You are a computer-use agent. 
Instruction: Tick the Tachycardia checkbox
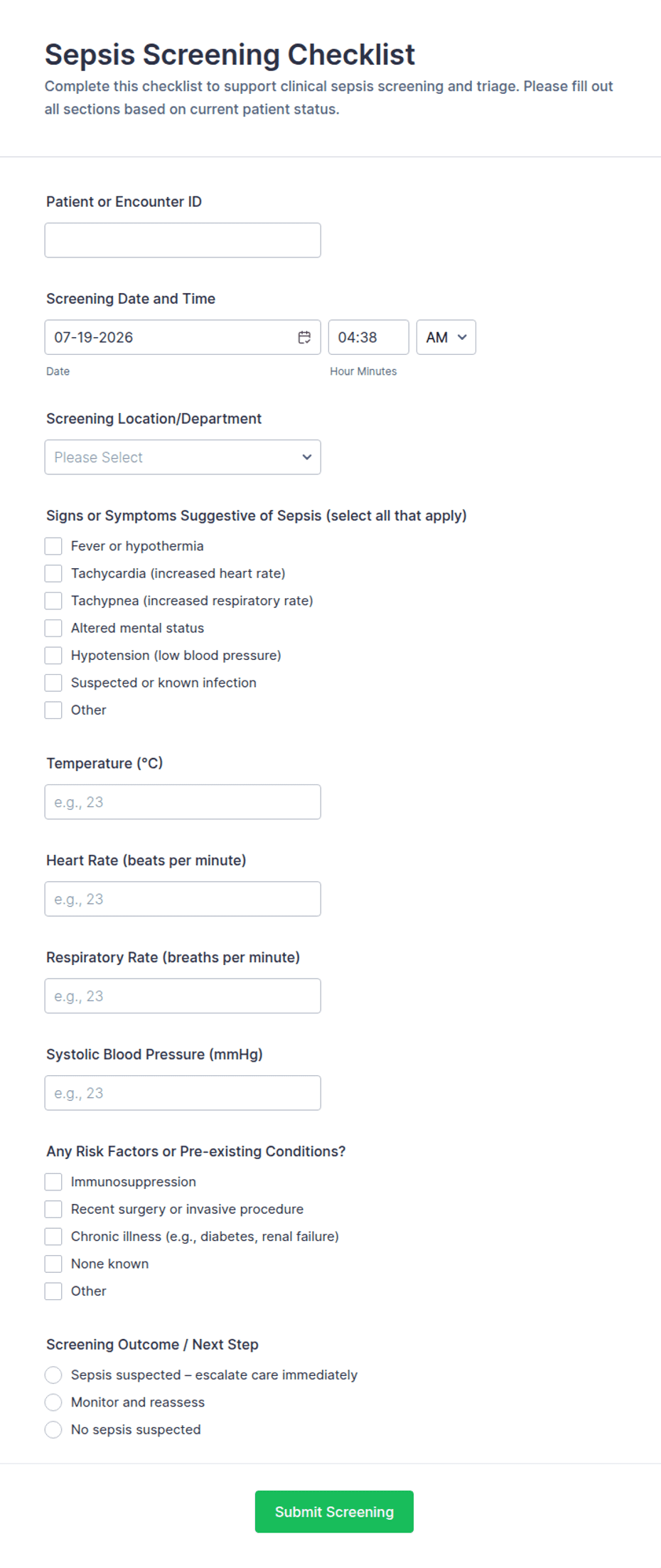point(53,573)
